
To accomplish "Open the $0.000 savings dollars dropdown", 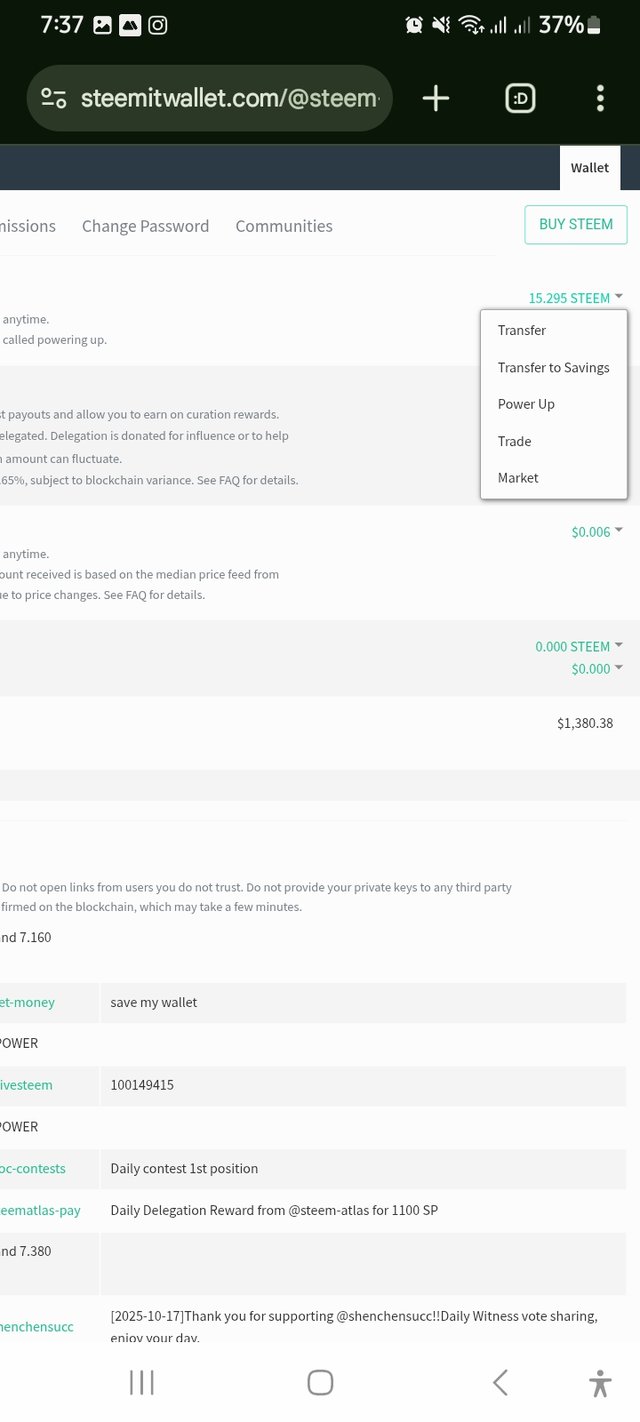I will click(x=596, y=669).
